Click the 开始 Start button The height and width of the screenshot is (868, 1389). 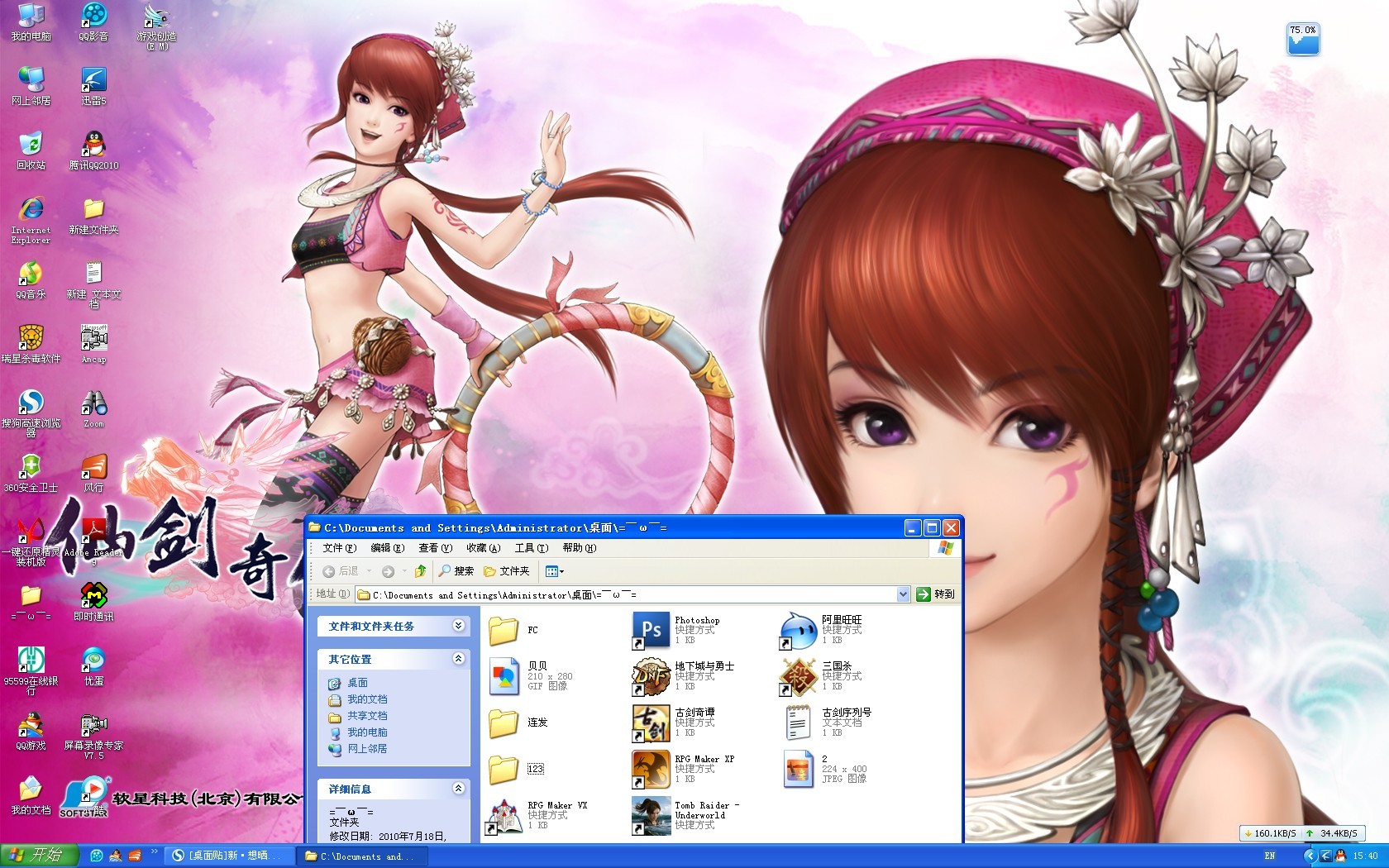pos(39,856)
